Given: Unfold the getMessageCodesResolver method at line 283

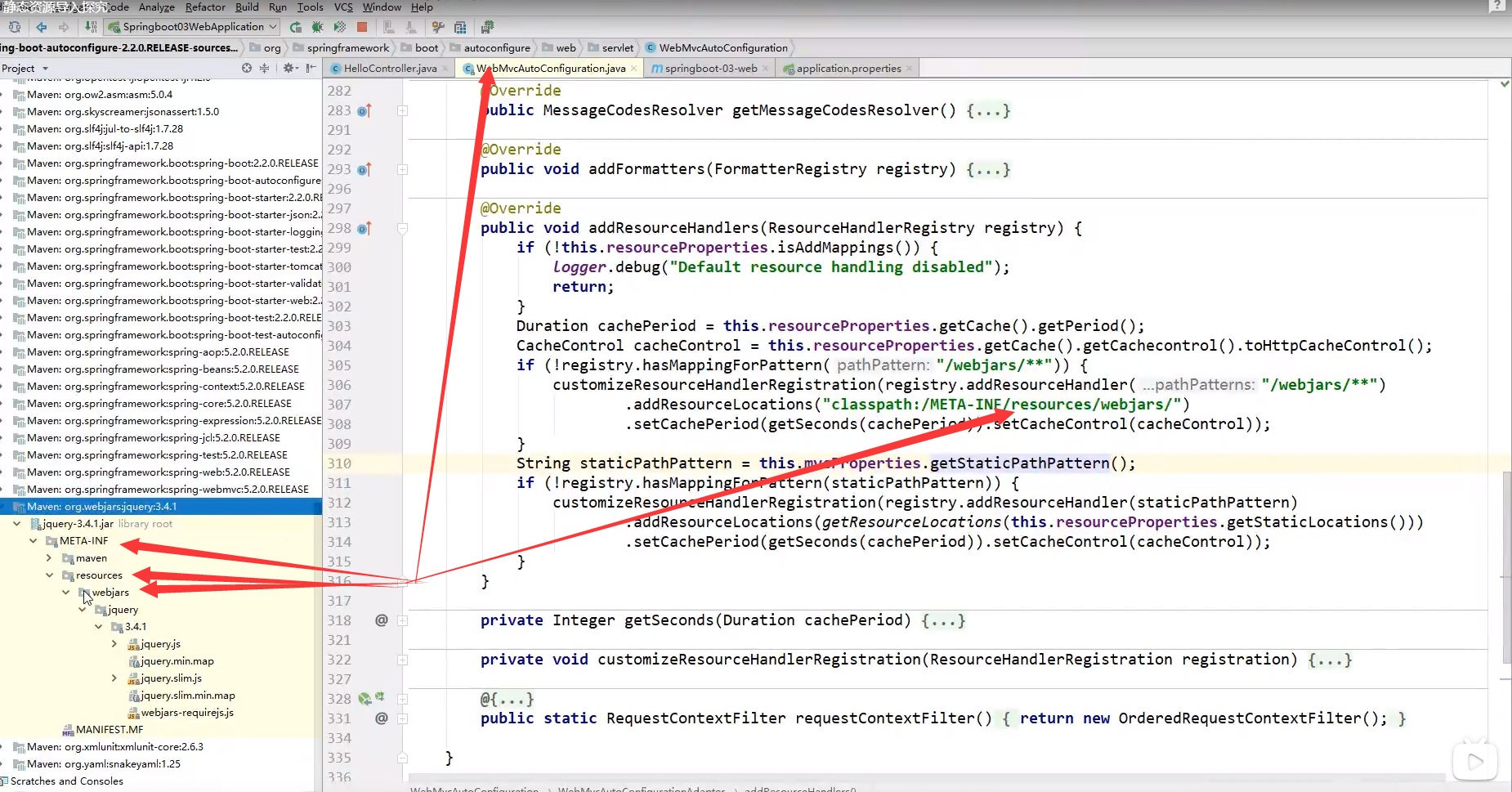Looking at the screenshot, I should click(402, 110).
